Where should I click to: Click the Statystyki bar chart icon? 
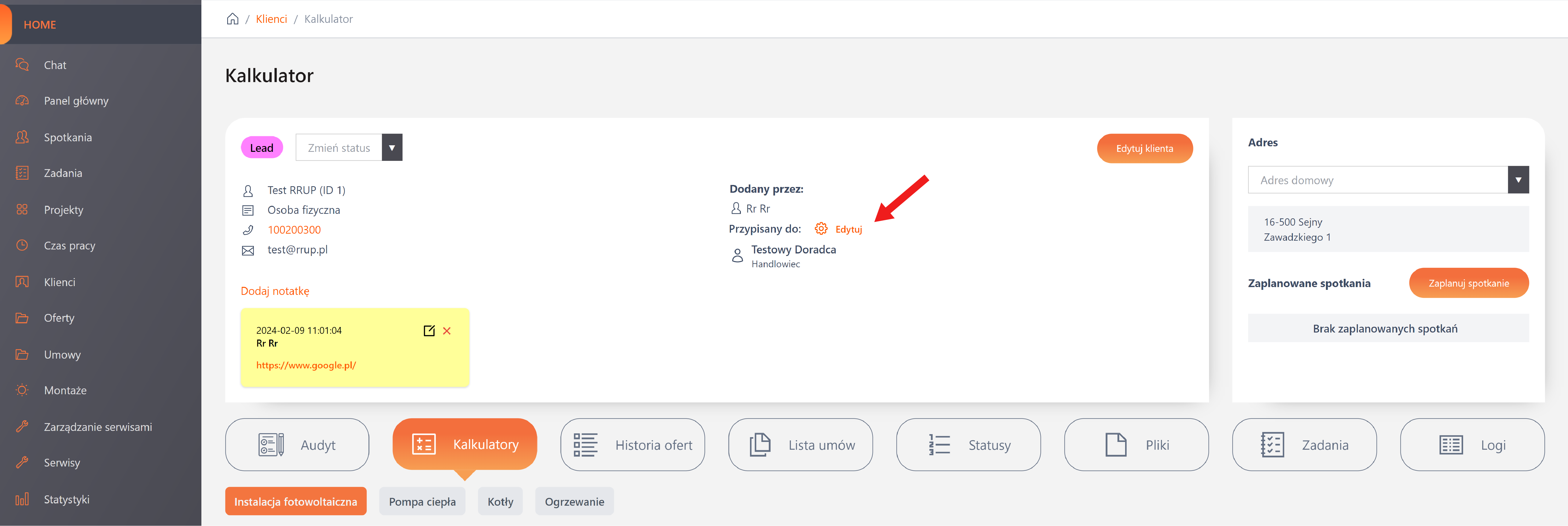coord(22,499)
